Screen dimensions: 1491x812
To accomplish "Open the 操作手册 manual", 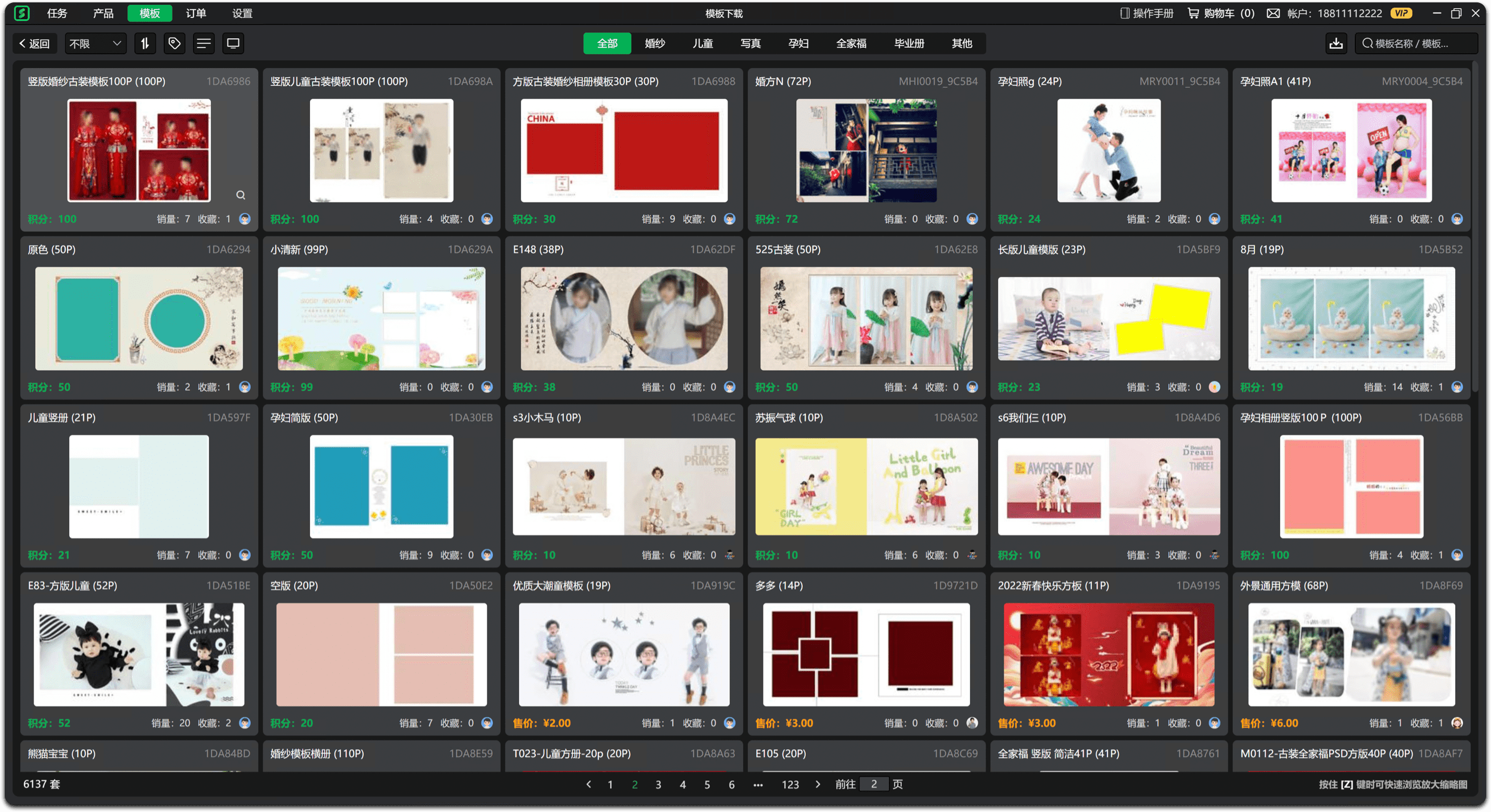I will (x=1147, y=13).
